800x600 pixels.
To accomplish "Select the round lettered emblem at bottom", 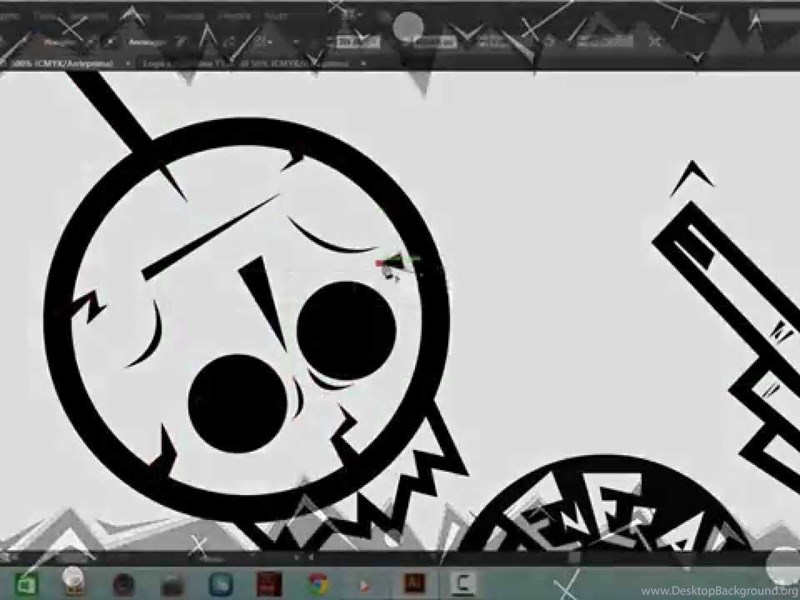I will point(605,504).
